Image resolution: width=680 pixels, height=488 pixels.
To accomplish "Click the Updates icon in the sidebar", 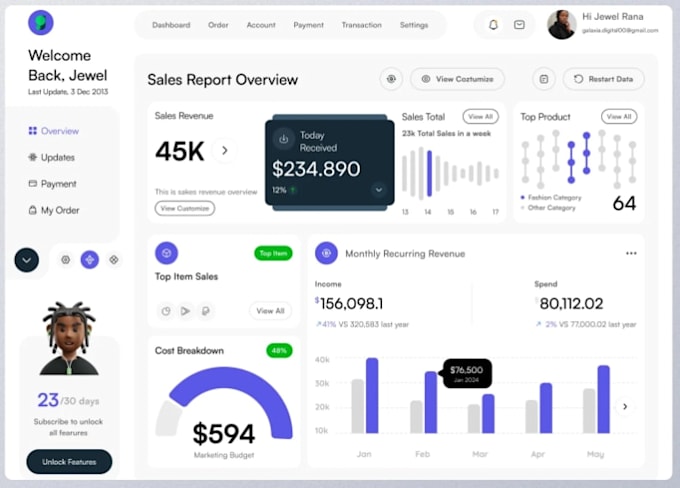I will (33, 157).
